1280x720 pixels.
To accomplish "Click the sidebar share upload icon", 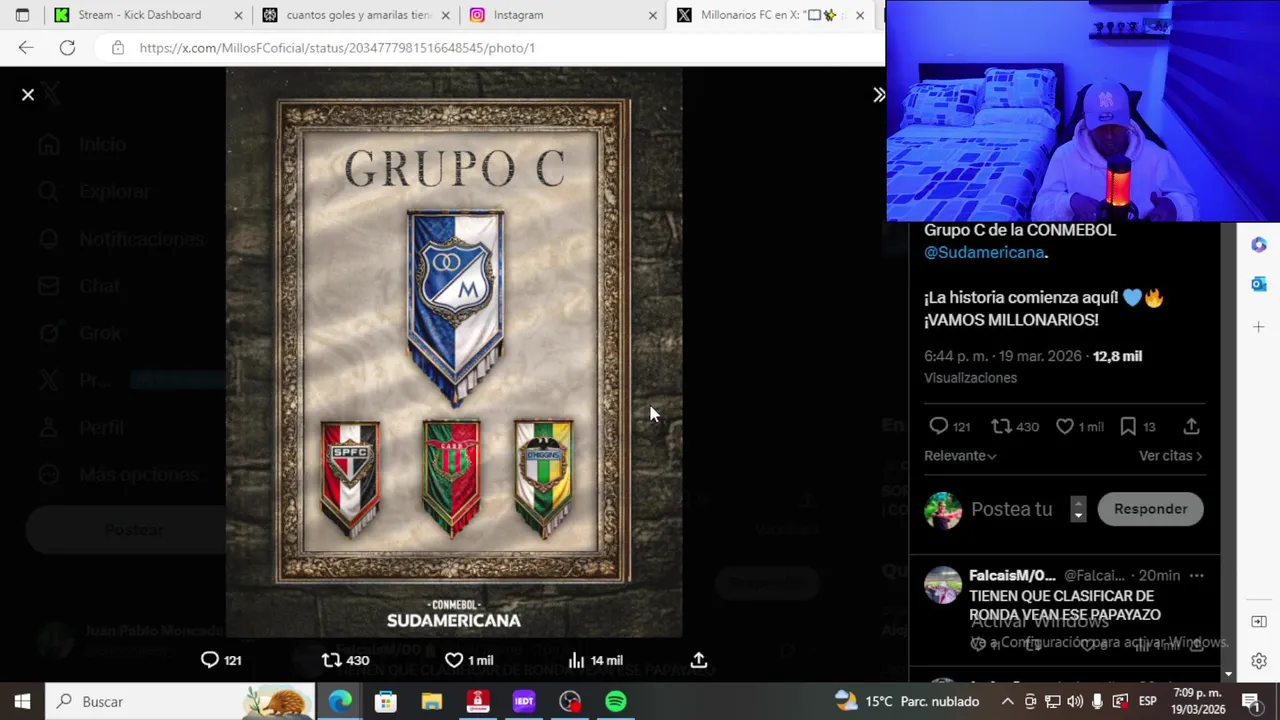I will (x=1191, y=427).
